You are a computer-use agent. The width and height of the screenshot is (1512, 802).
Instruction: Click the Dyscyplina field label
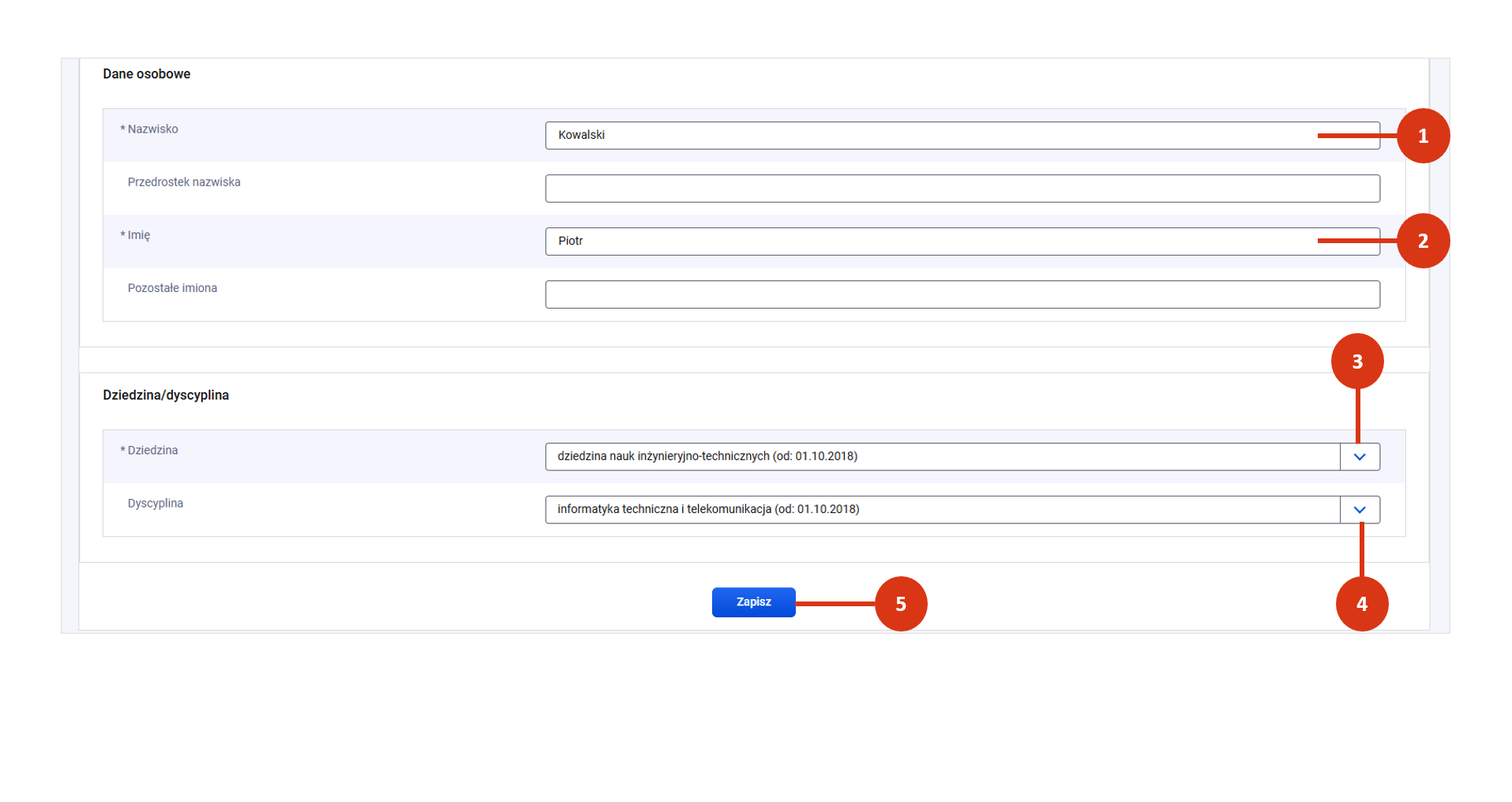pos(156,504)
